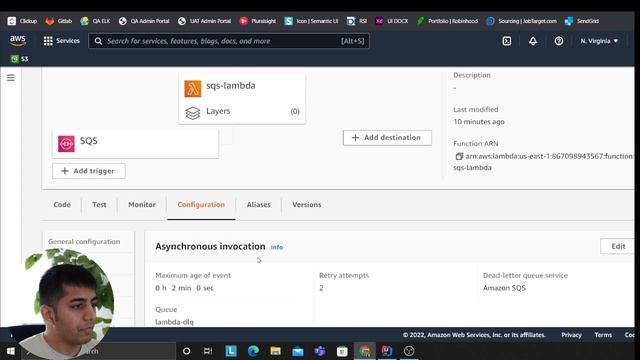
Task: Click the Add destination button
Action: 387,138
